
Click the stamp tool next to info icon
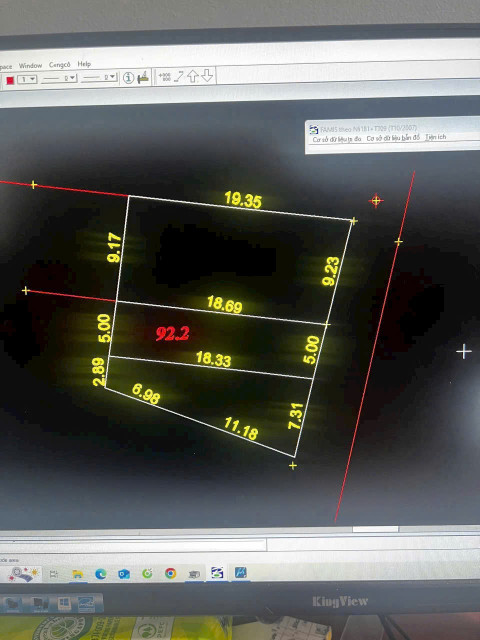pos(143,78)
